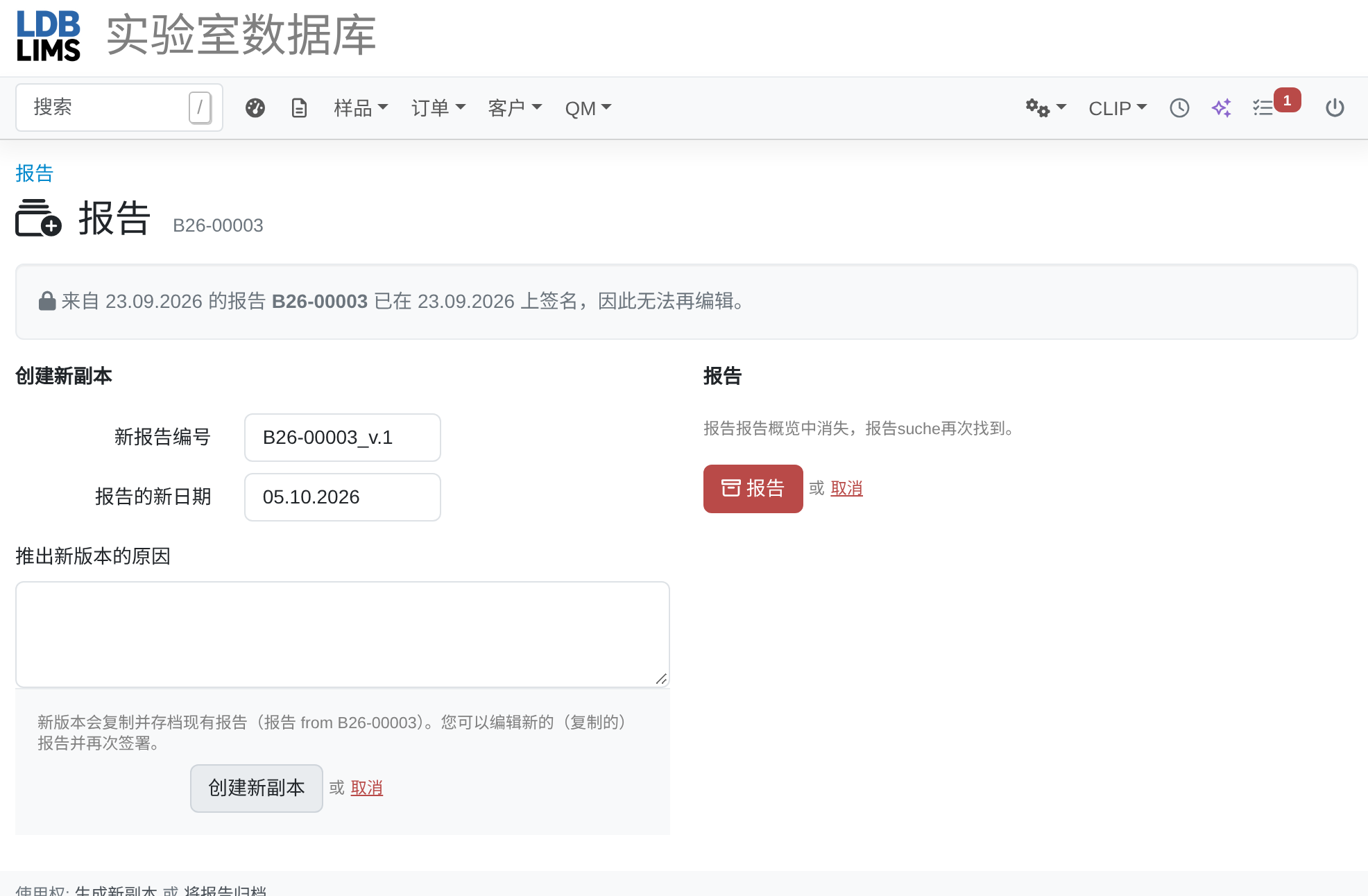Click the 创建新副本 button

point(257,789)
